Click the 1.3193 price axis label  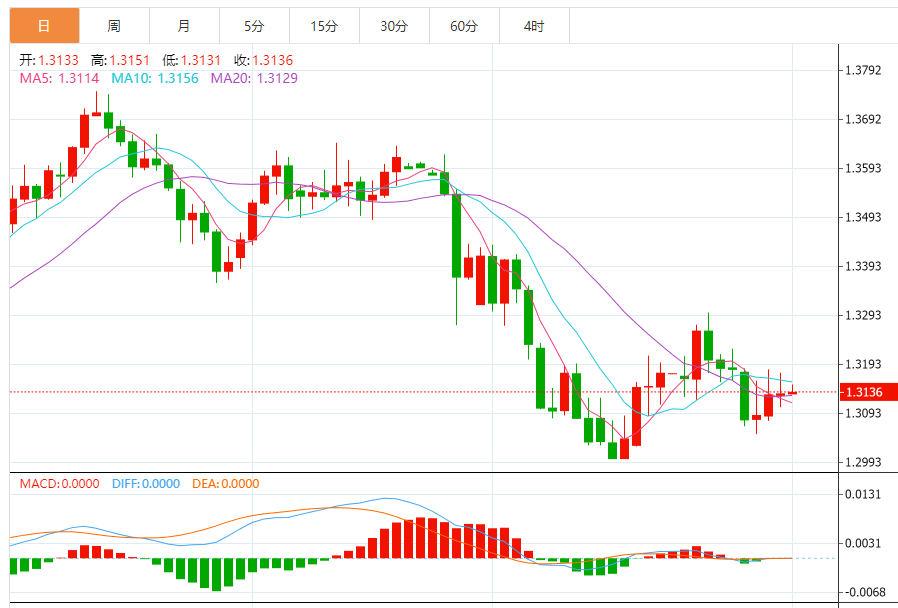[x=864, y=364]
